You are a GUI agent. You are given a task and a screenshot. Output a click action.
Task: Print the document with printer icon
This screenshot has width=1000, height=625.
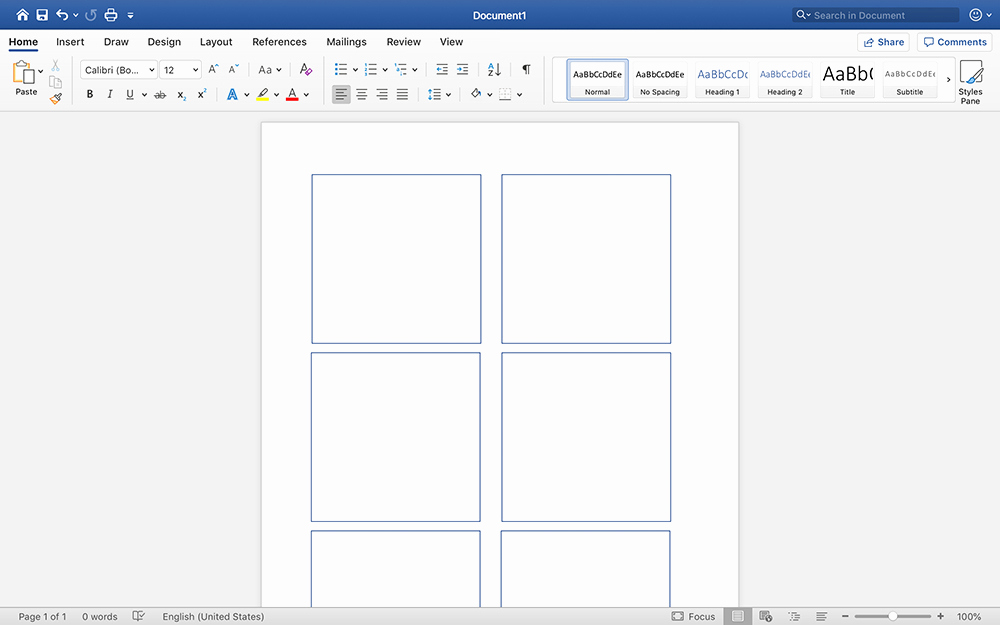coord(111,15)
